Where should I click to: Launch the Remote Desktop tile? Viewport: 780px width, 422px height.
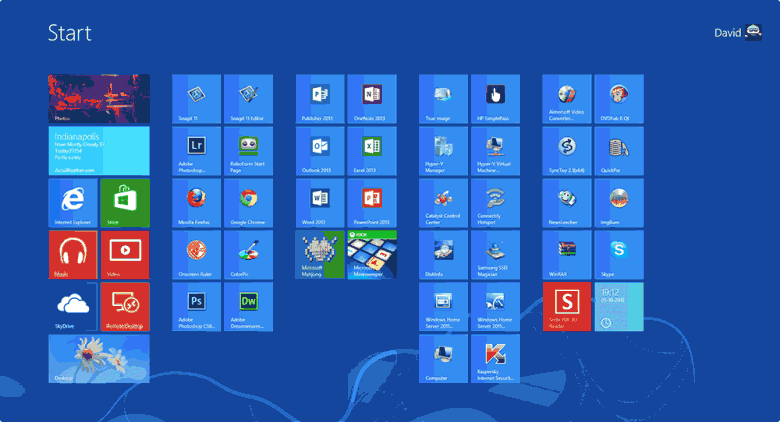click(x=125, y=307)
